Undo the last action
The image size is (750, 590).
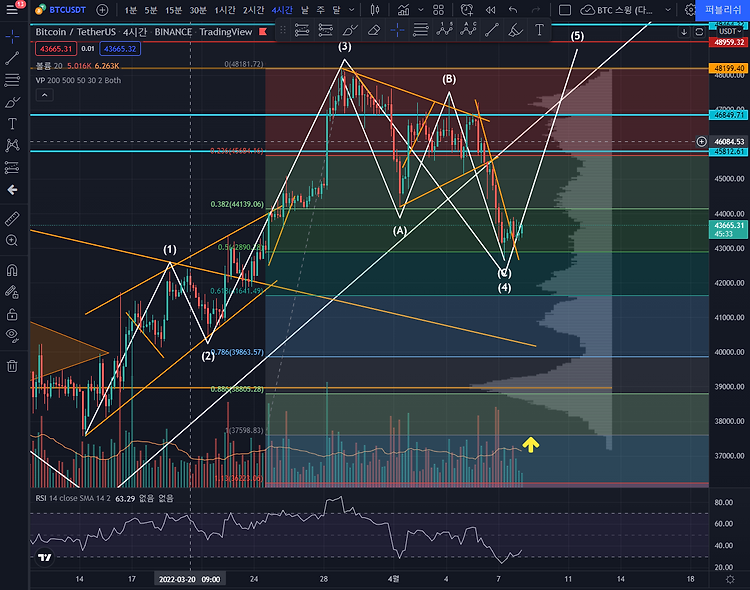coord(513,10)
